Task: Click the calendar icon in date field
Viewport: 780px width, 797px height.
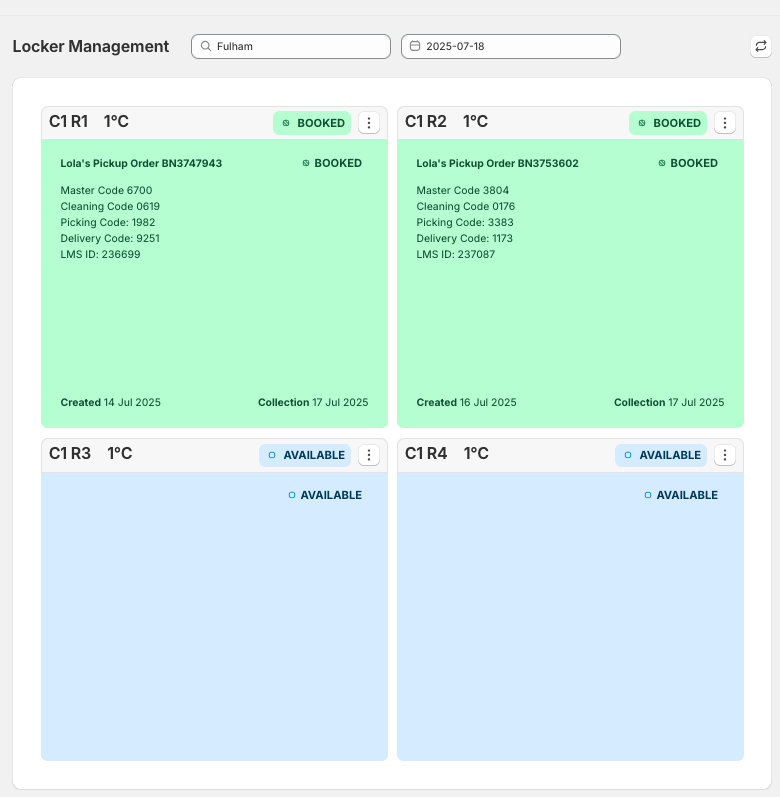Action: pos(415,46)
